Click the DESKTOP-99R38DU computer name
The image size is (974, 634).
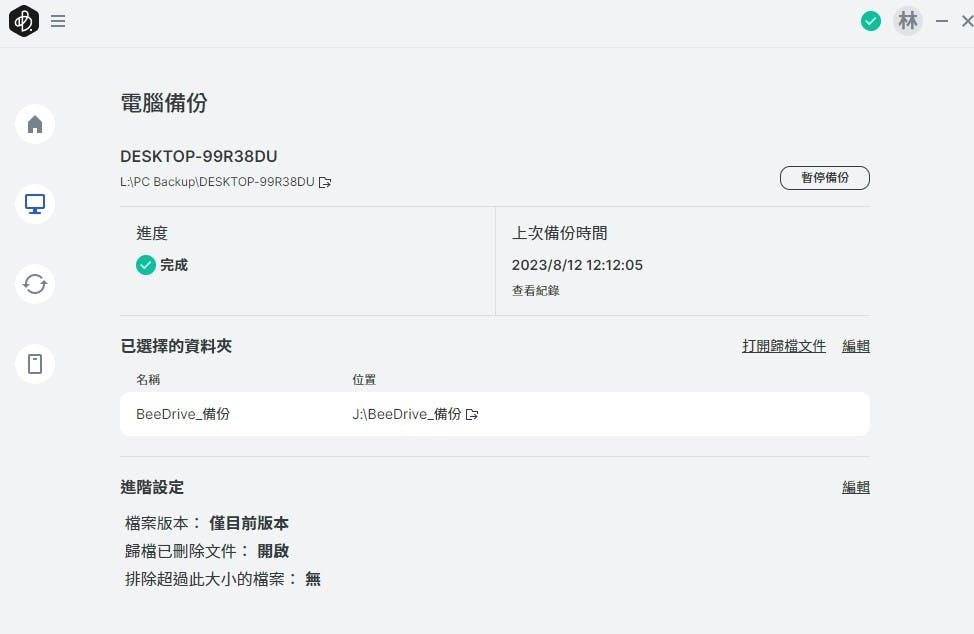pyautogui.click(x=199, y=156)
